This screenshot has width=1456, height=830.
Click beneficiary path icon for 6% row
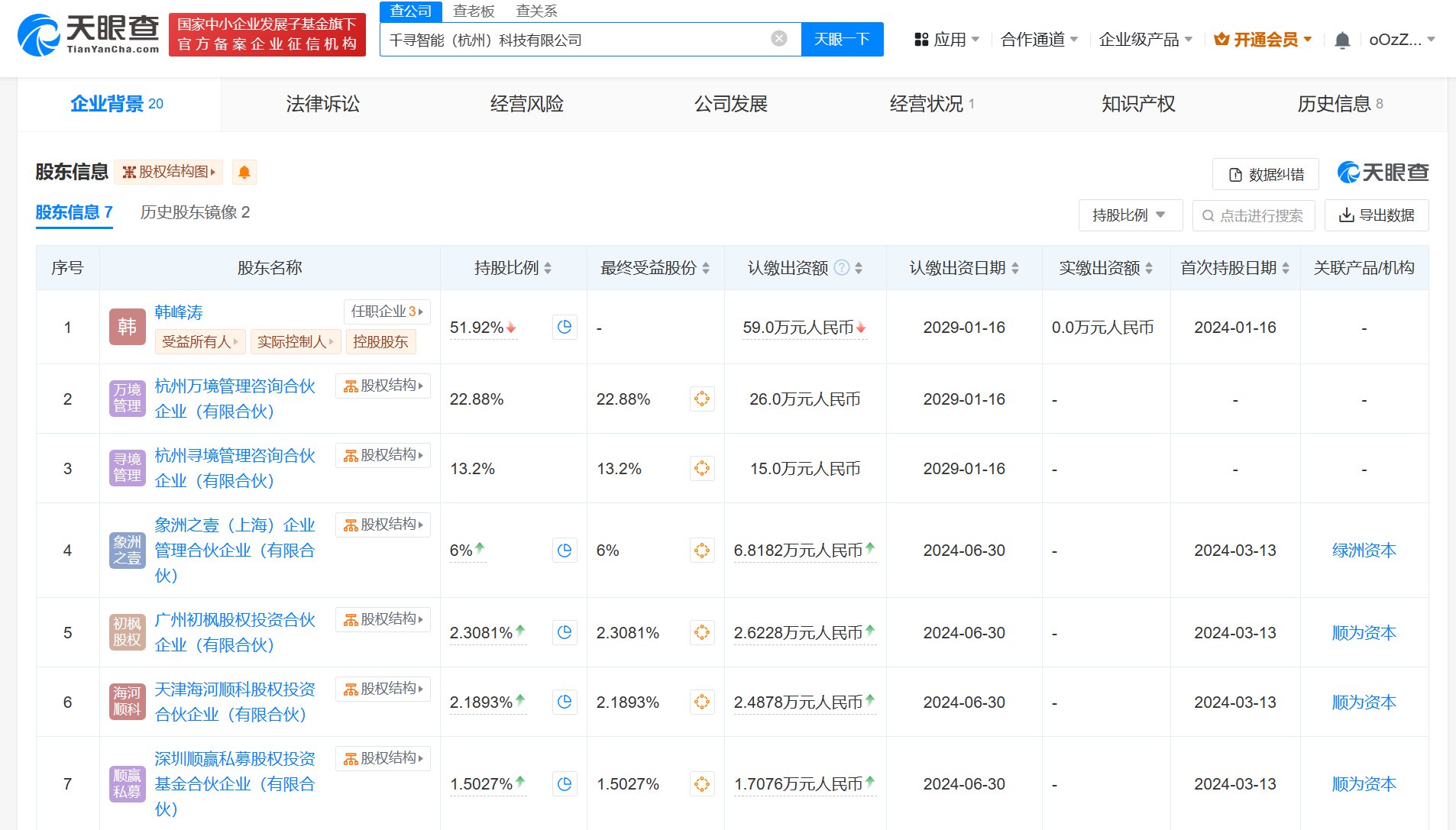click(702, 551)
